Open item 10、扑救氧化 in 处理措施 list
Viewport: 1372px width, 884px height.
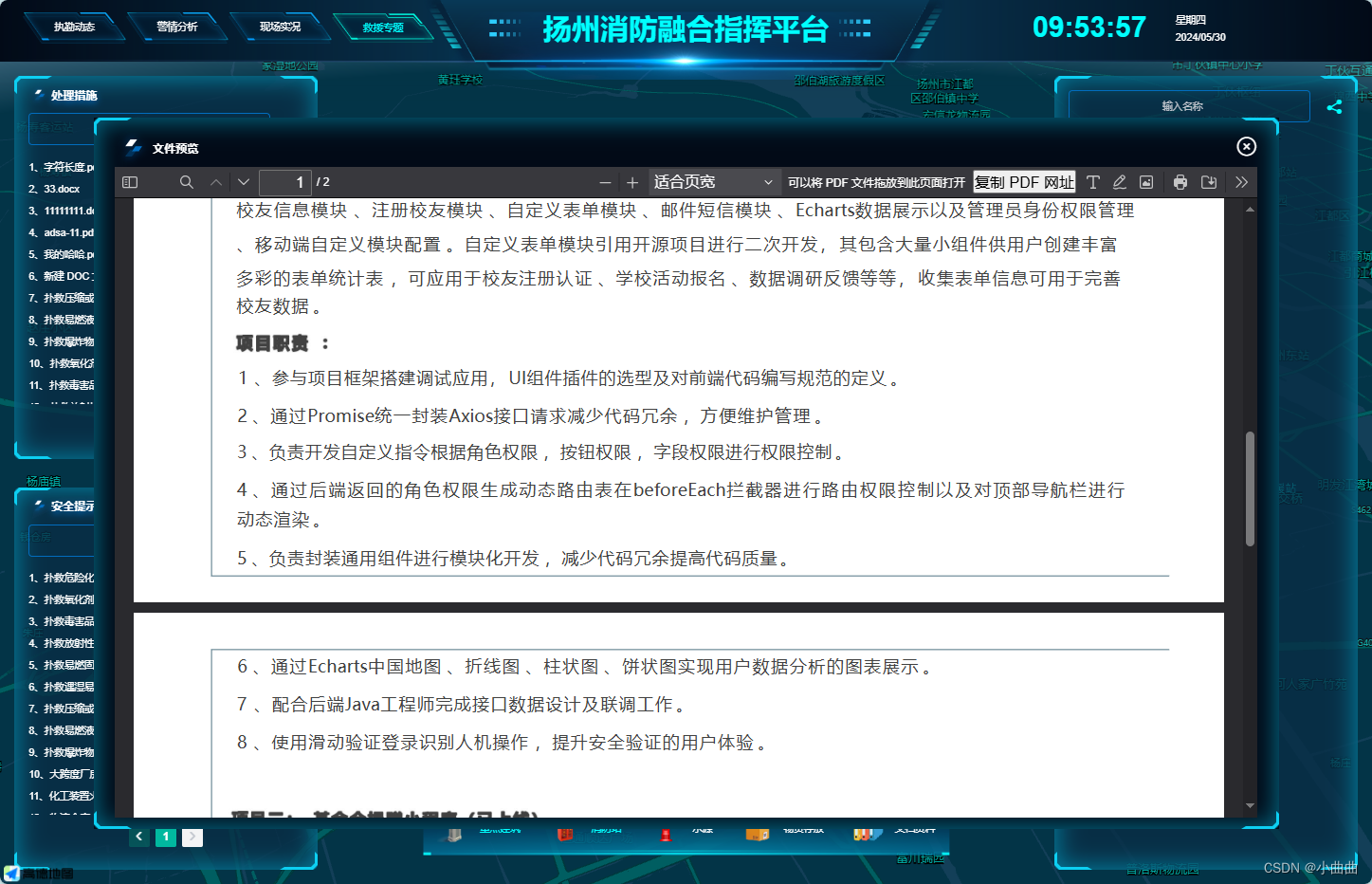(62, 363)
